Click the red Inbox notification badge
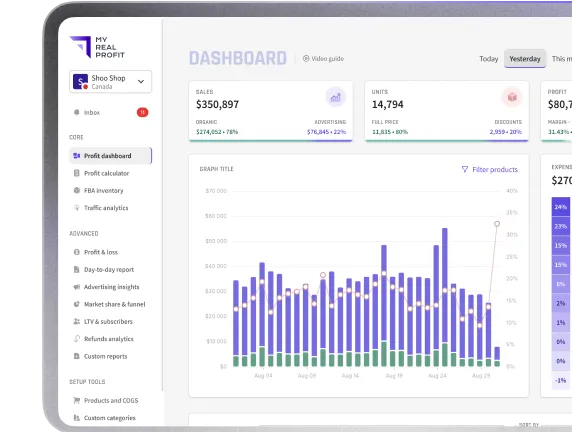This screenshot has width=572, height=432. tap(142, 112)
